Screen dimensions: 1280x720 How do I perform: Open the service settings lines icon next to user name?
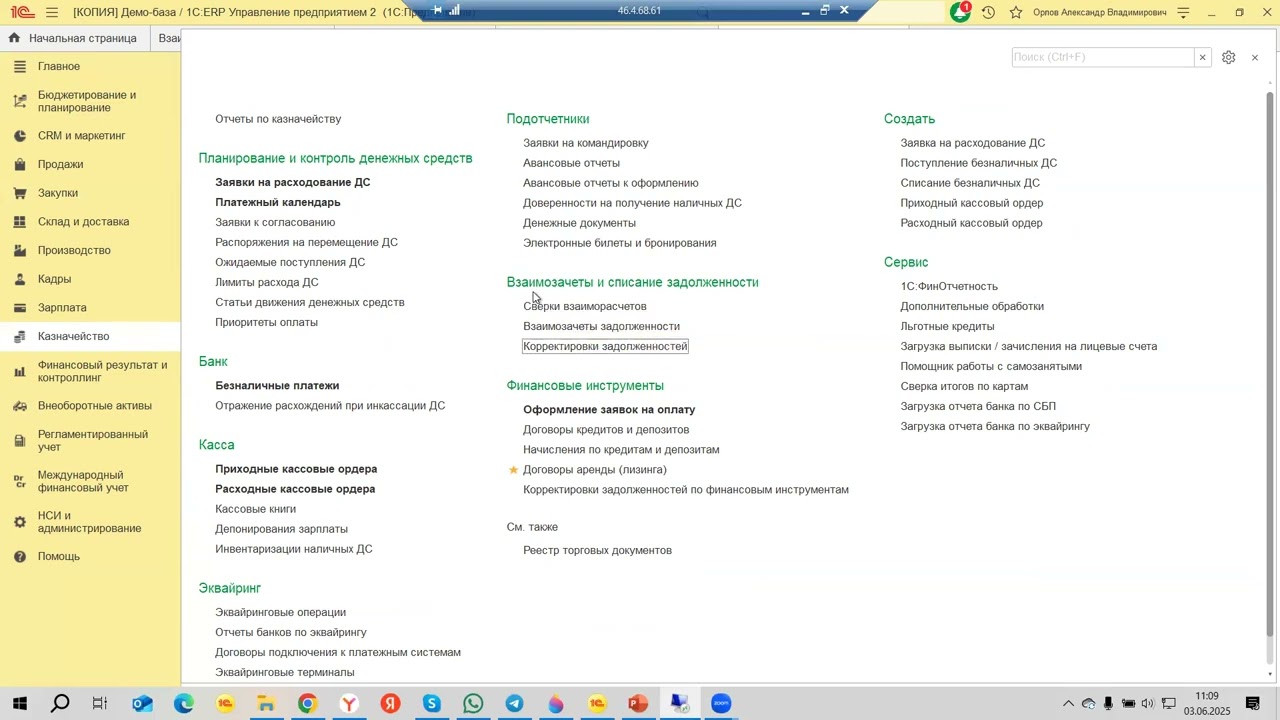tap(1184, 13)
